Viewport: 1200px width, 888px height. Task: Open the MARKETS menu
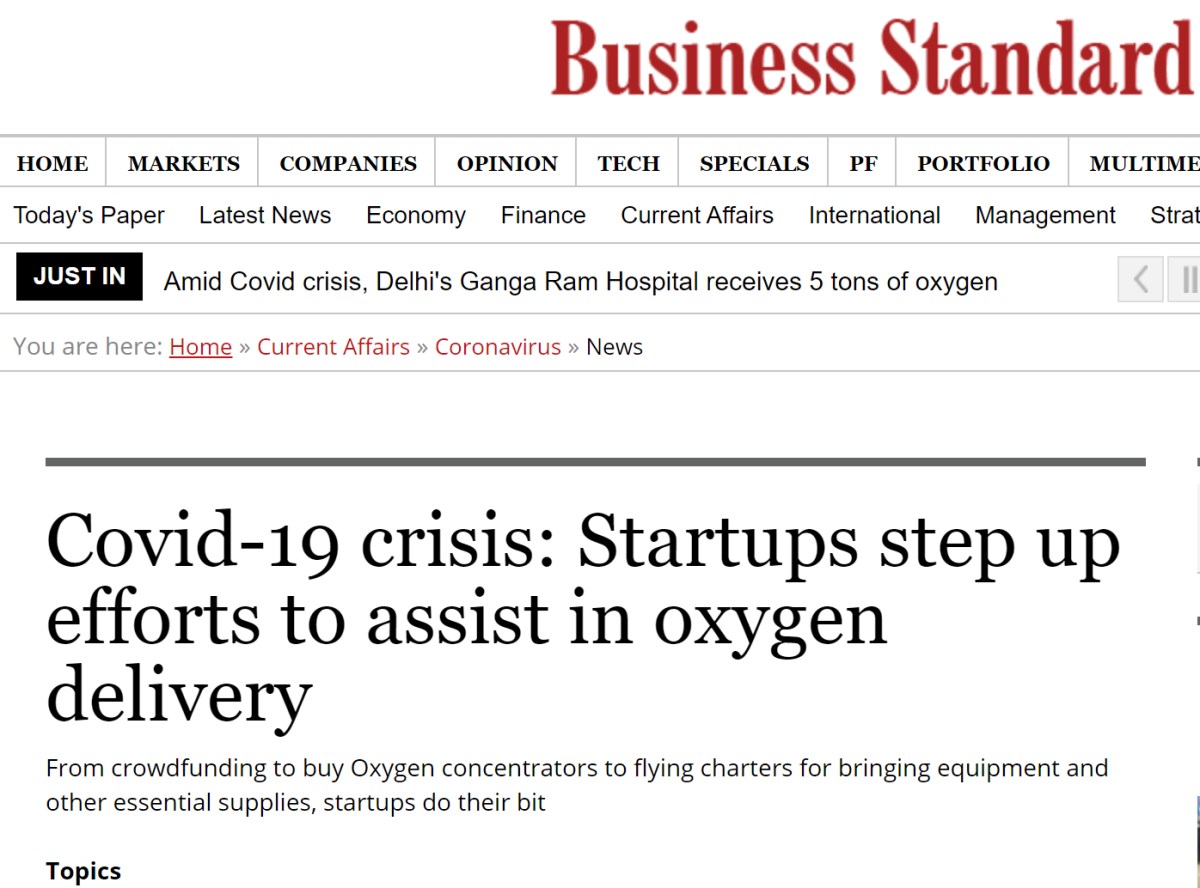click(184, 164)
